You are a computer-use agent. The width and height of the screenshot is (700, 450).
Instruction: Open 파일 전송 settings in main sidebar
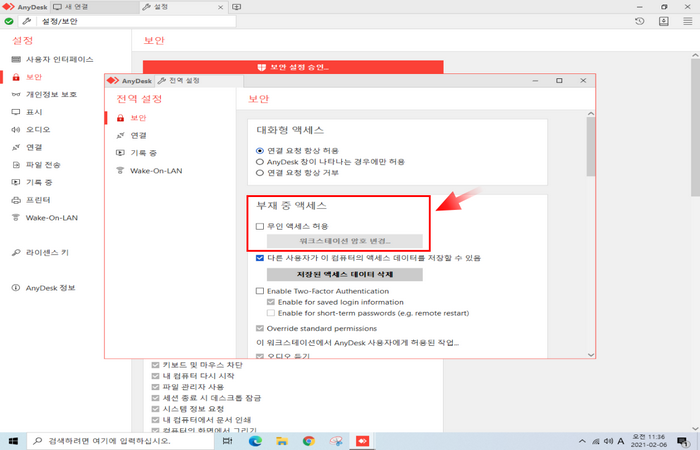[x=36, y=165]
